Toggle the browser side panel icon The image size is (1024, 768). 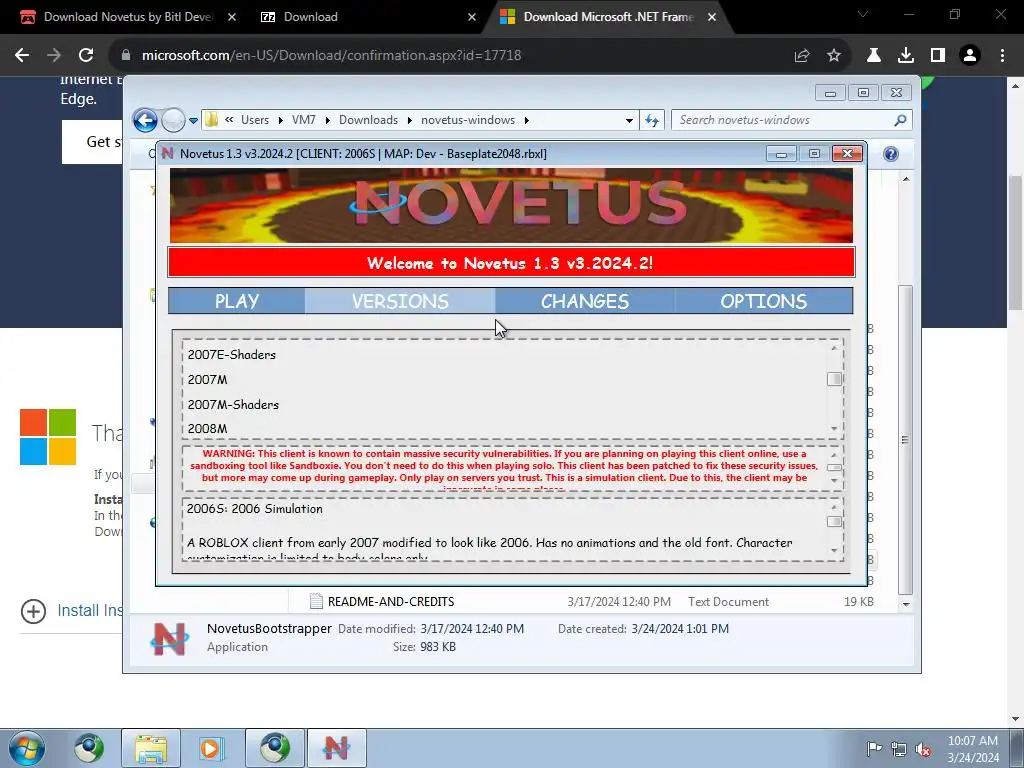(x=938, y=56)
